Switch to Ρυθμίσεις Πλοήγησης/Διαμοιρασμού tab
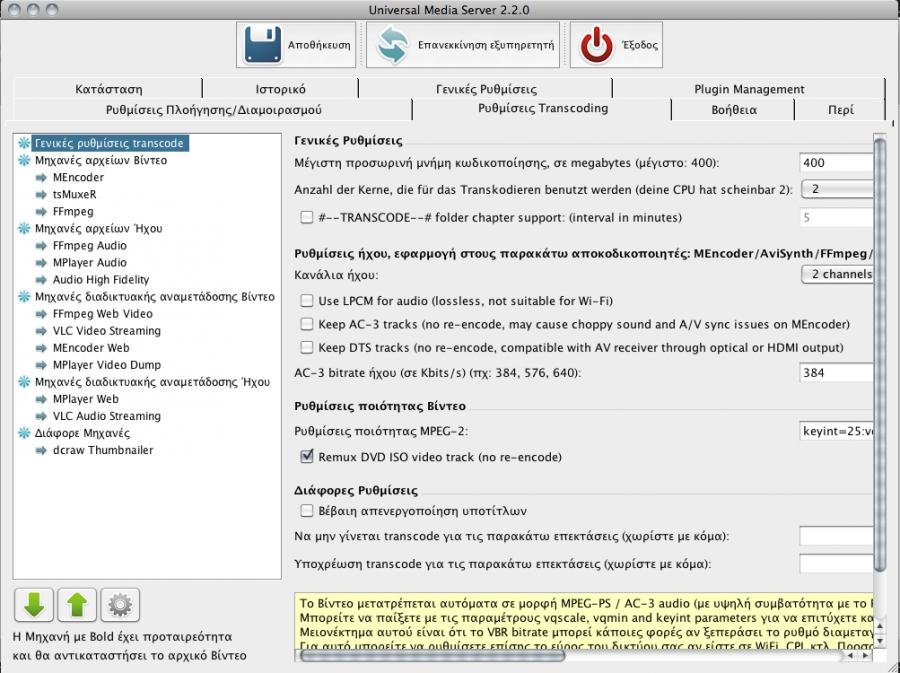 (x=213, y=110)
